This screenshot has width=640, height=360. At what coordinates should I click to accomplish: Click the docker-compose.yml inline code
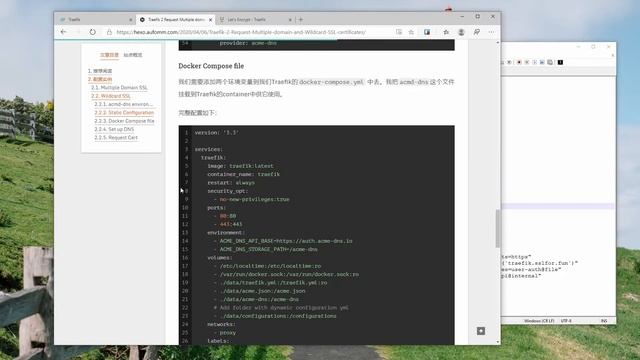(331, 82)
